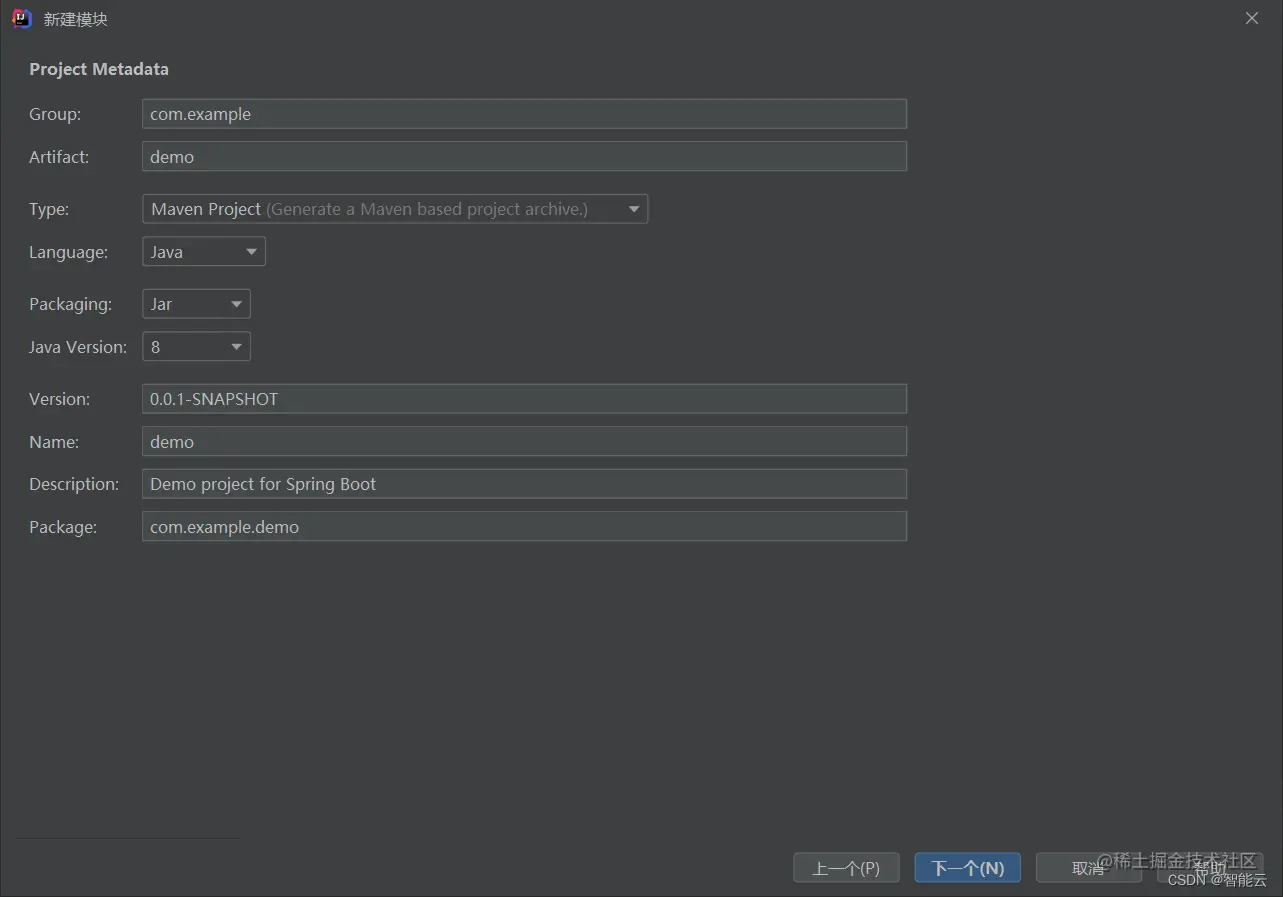Click the Version field with 0.0.1-SNAPSHOT
Image resolution: width=1283 pixels, height=897 pixels.
pos(524,399)
